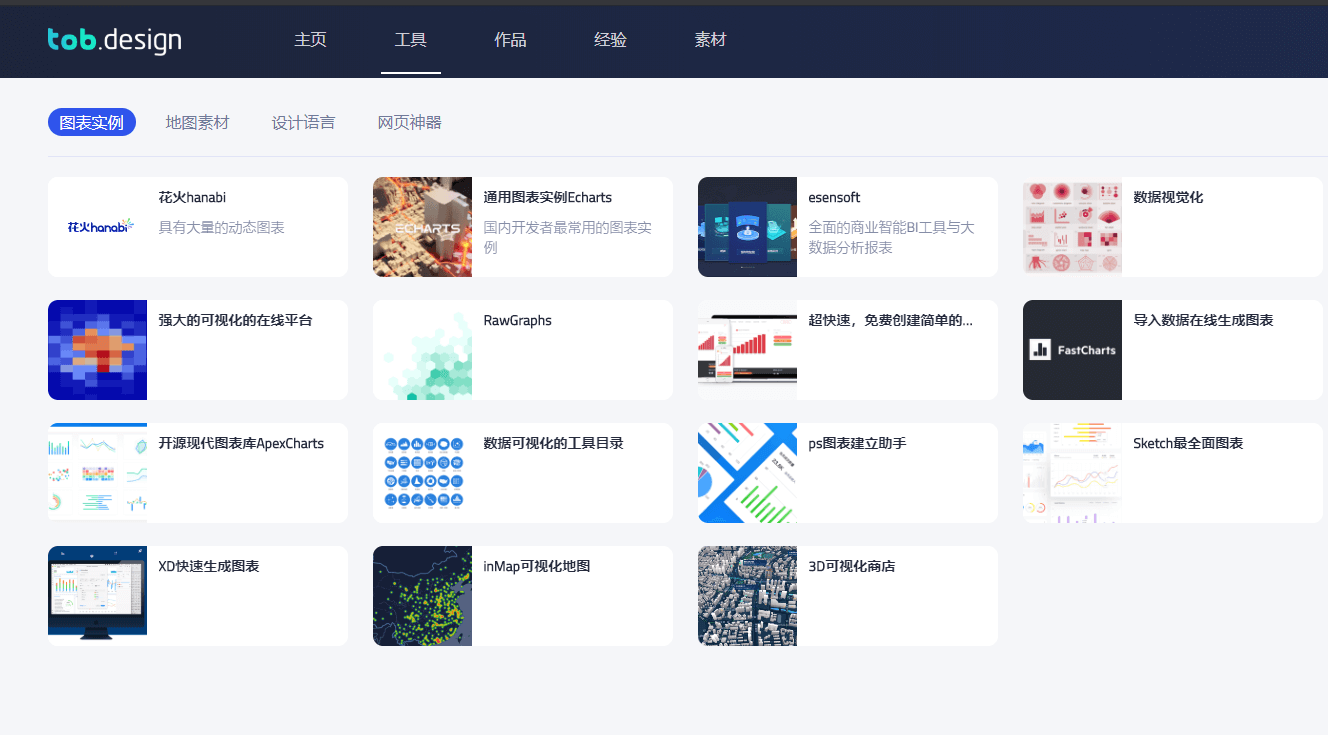Screen dimensions: 1328x735
Task: Open the Sketch最全面图表 title
Action: tap(1188, 443)
